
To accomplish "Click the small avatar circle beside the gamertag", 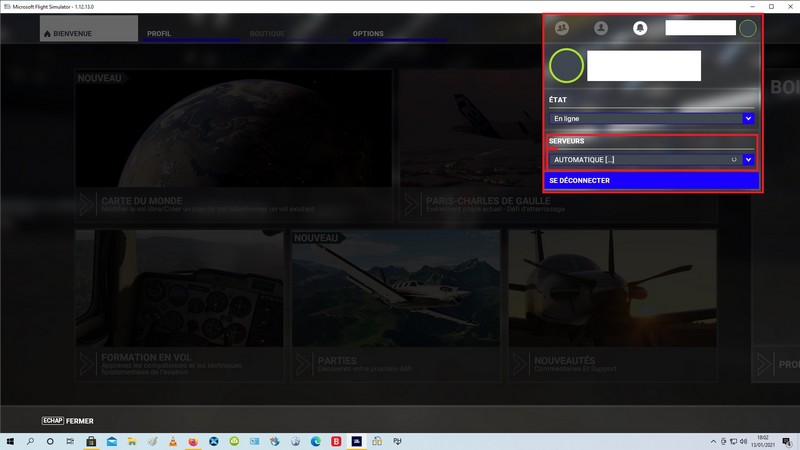I will click(x=747, y=29).
